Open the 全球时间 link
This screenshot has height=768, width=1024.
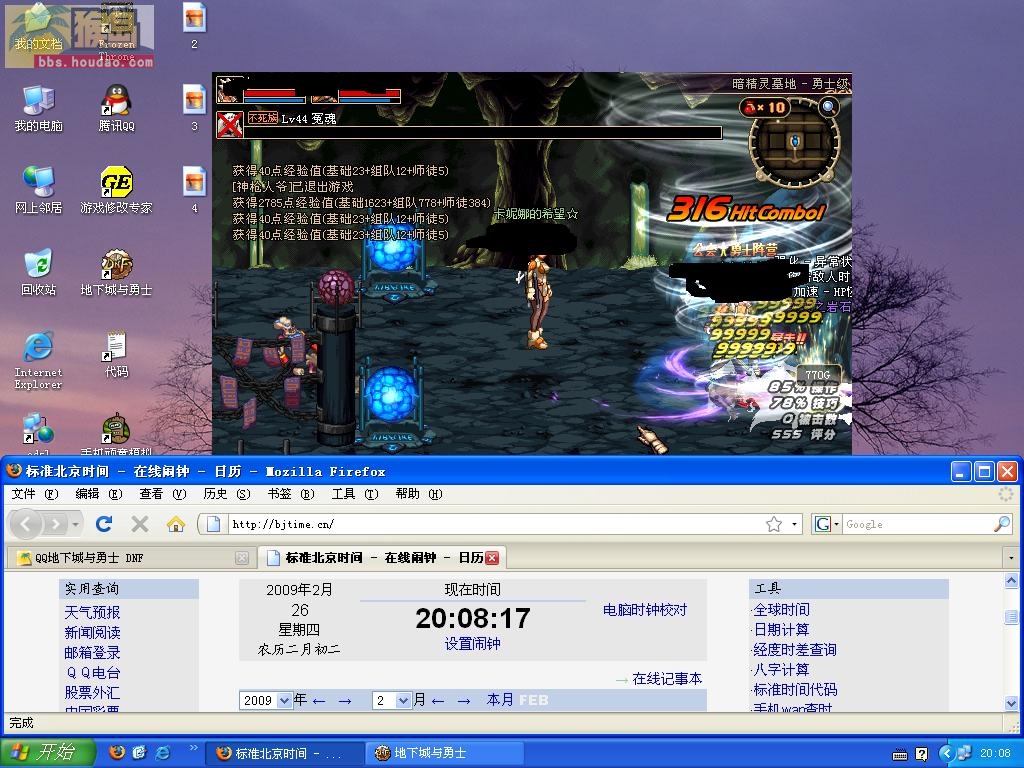[x=782, y=609]
